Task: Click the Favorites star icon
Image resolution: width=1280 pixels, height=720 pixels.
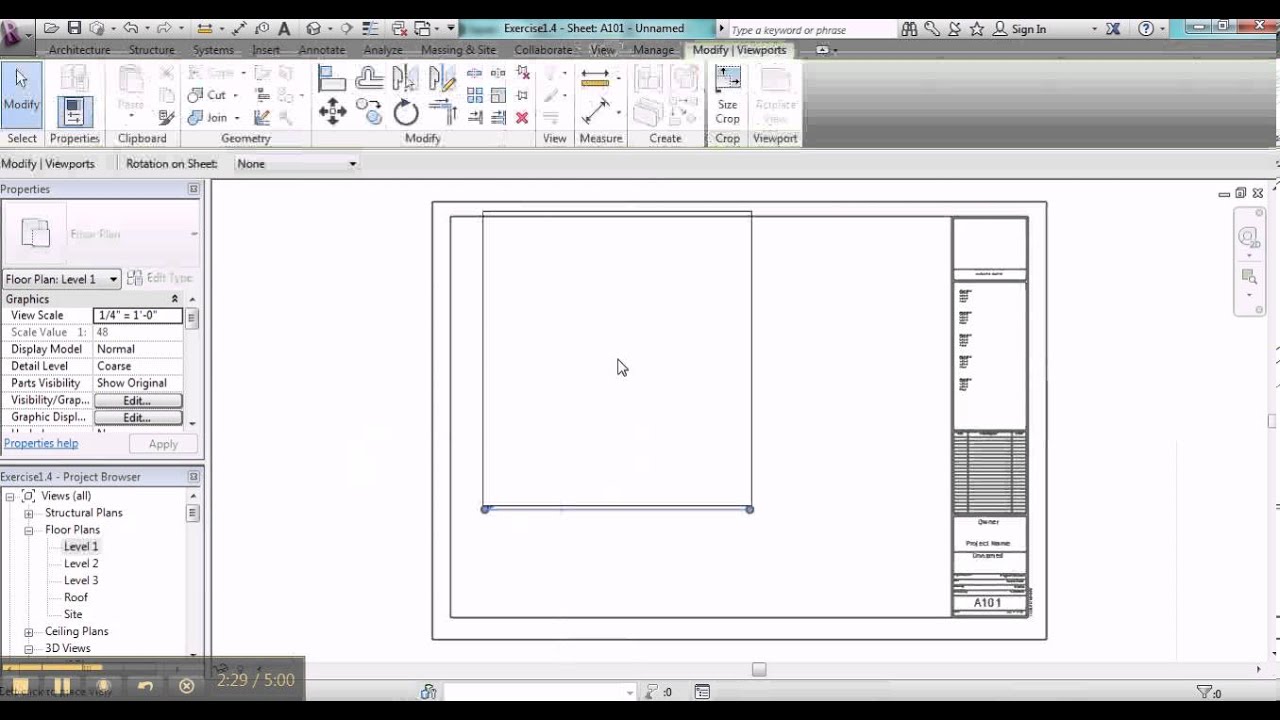Action: [976, 29]
